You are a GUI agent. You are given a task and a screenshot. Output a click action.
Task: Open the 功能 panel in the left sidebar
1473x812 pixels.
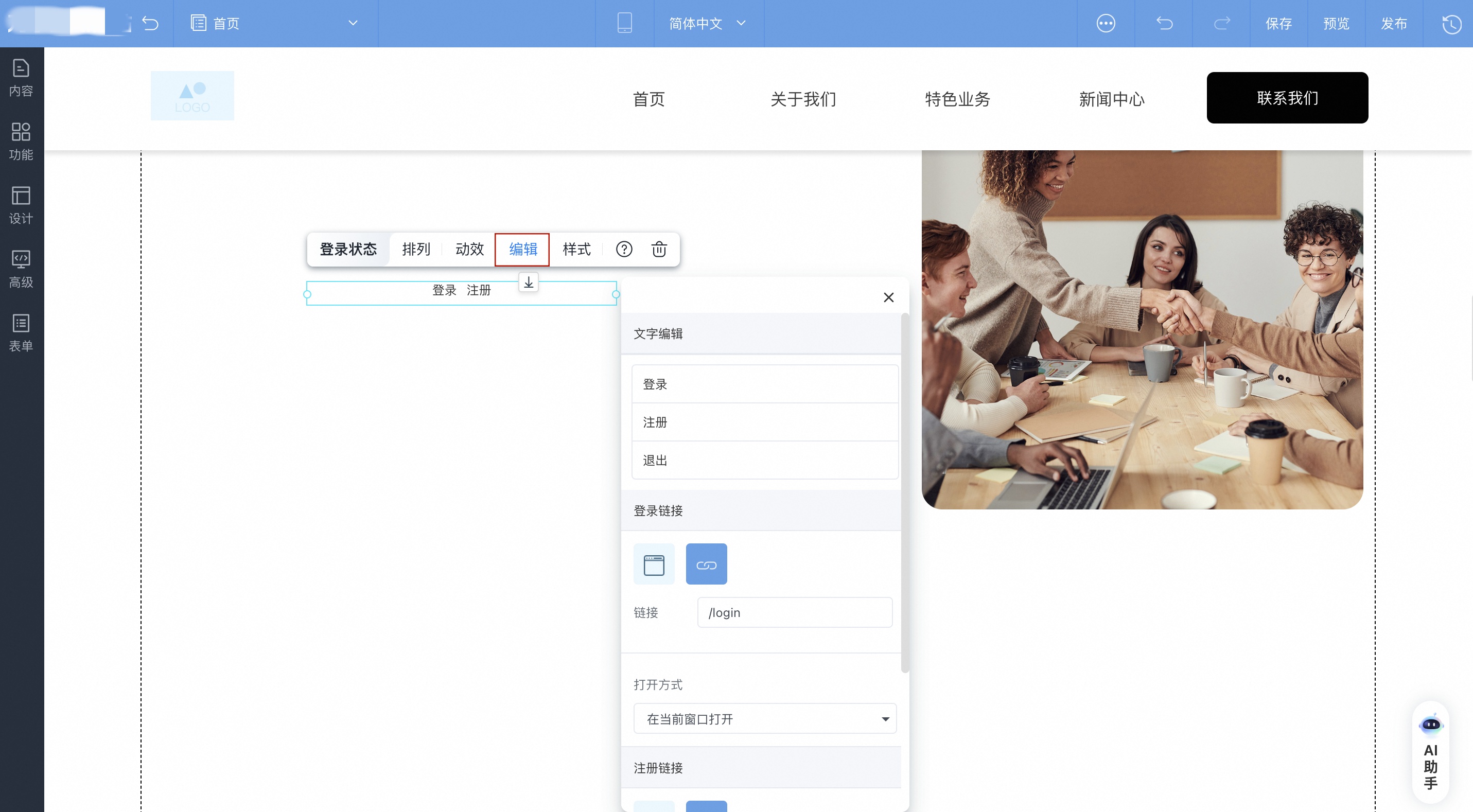point(21,140)
